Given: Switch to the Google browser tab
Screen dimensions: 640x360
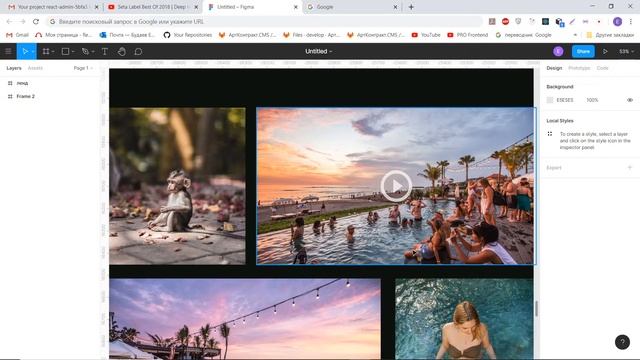Looking at the screenshot, I should (x=353, y=7).
